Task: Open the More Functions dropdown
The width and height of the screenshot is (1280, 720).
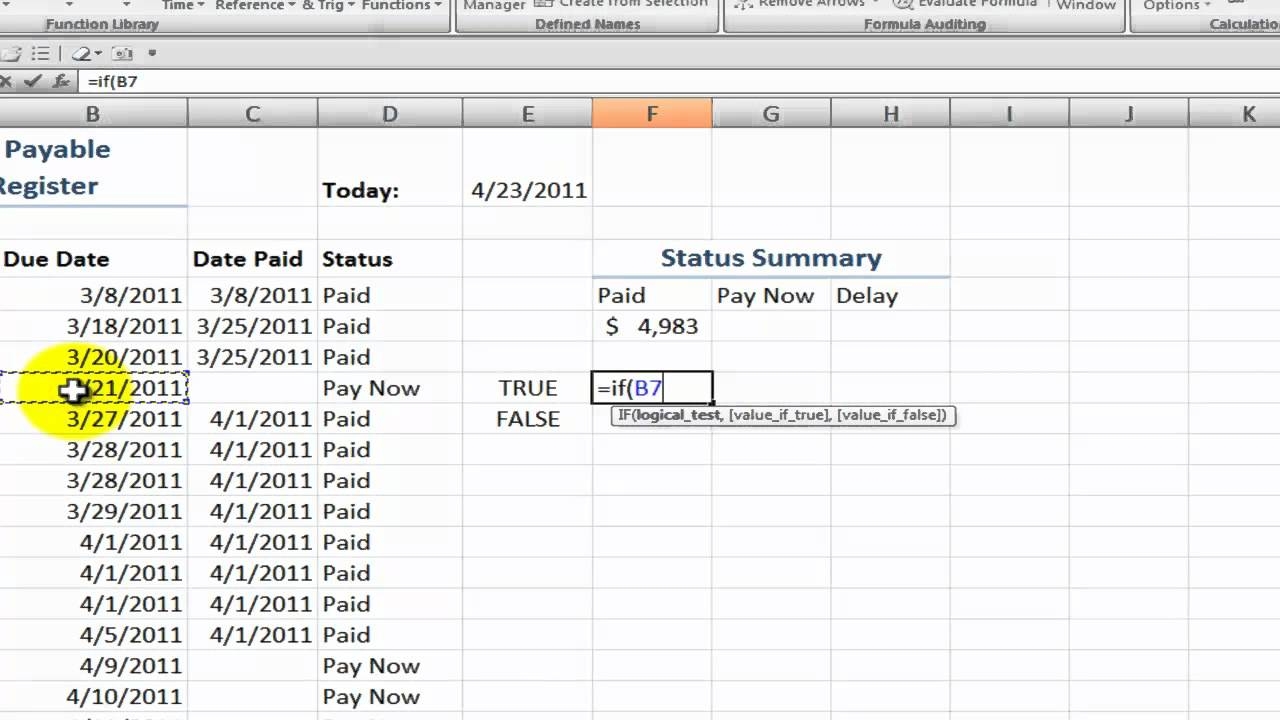Action: pyautogui.click(x=398, y=5)
